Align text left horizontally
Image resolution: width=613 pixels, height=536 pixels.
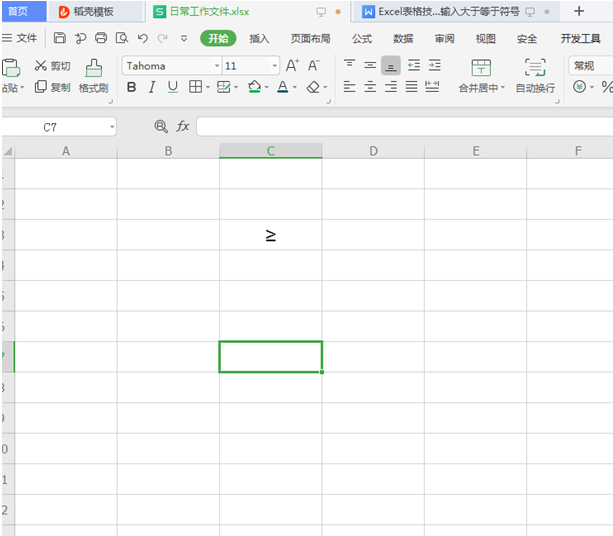pyautogui.click(x=350, y=86)
